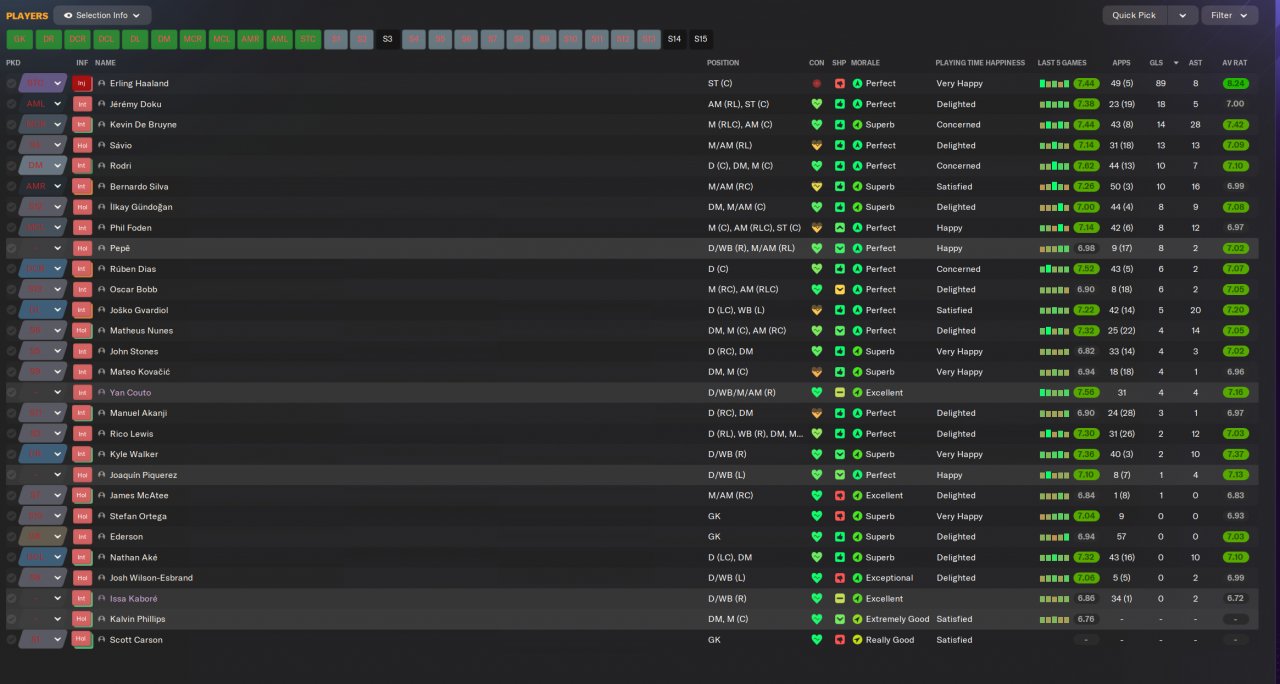Open Jérémy Doku's AML position dropdown

[43, 104]
